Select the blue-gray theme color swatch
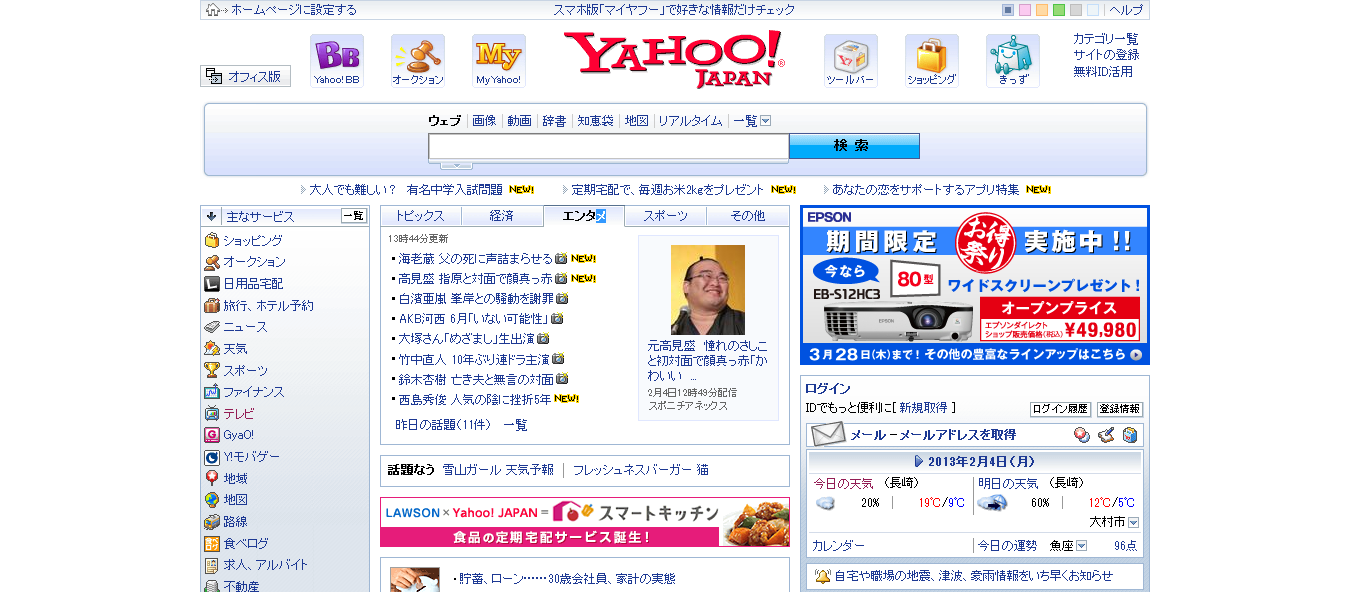 (x=1008, y=10)
